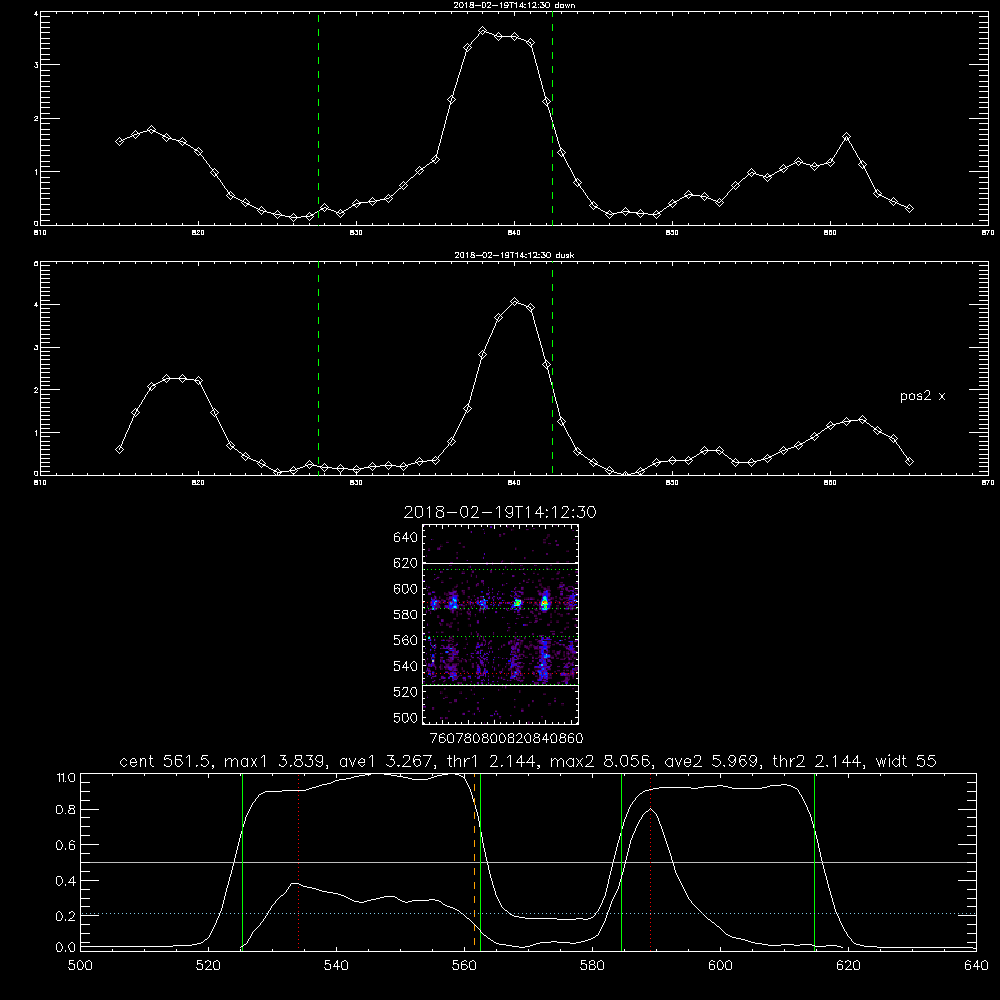This screenshot has width=1000, height=1000.
Task: Click the '870' x-axis label of dawn plot
Action: tap(988, 233)
